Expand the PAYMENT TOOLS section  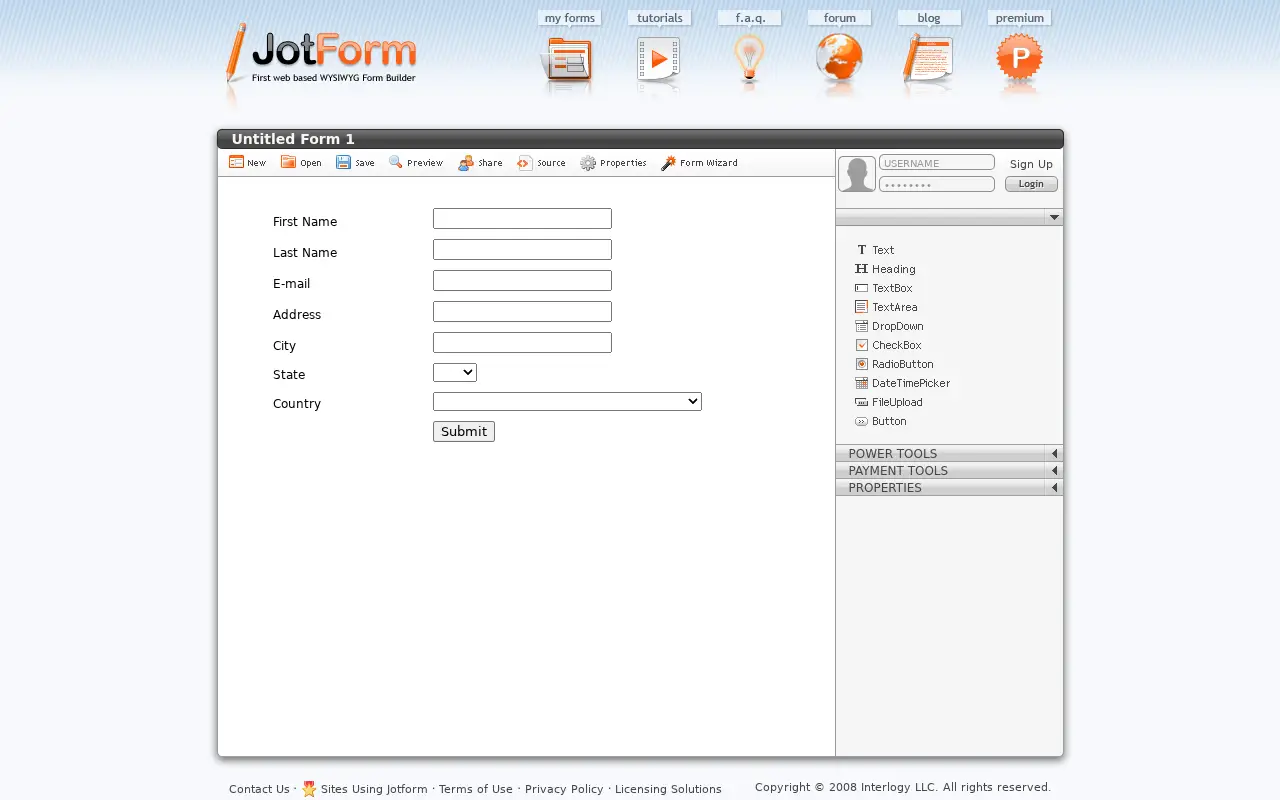(x=949, y=471)
